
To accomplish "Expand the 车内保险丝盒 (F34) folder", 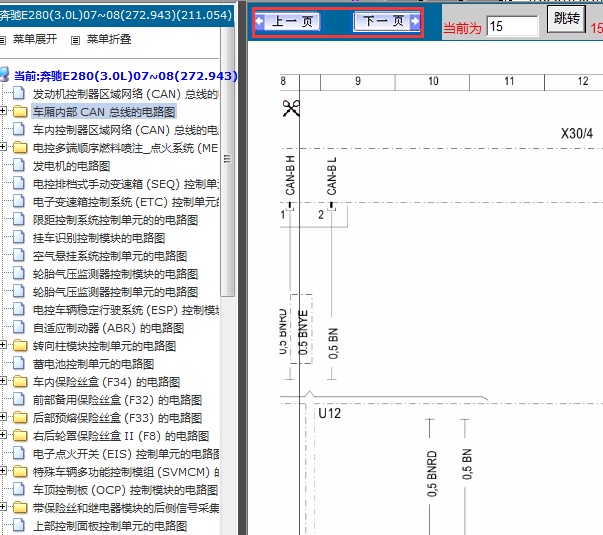I will pyautogui.click(x=3, y=381).
